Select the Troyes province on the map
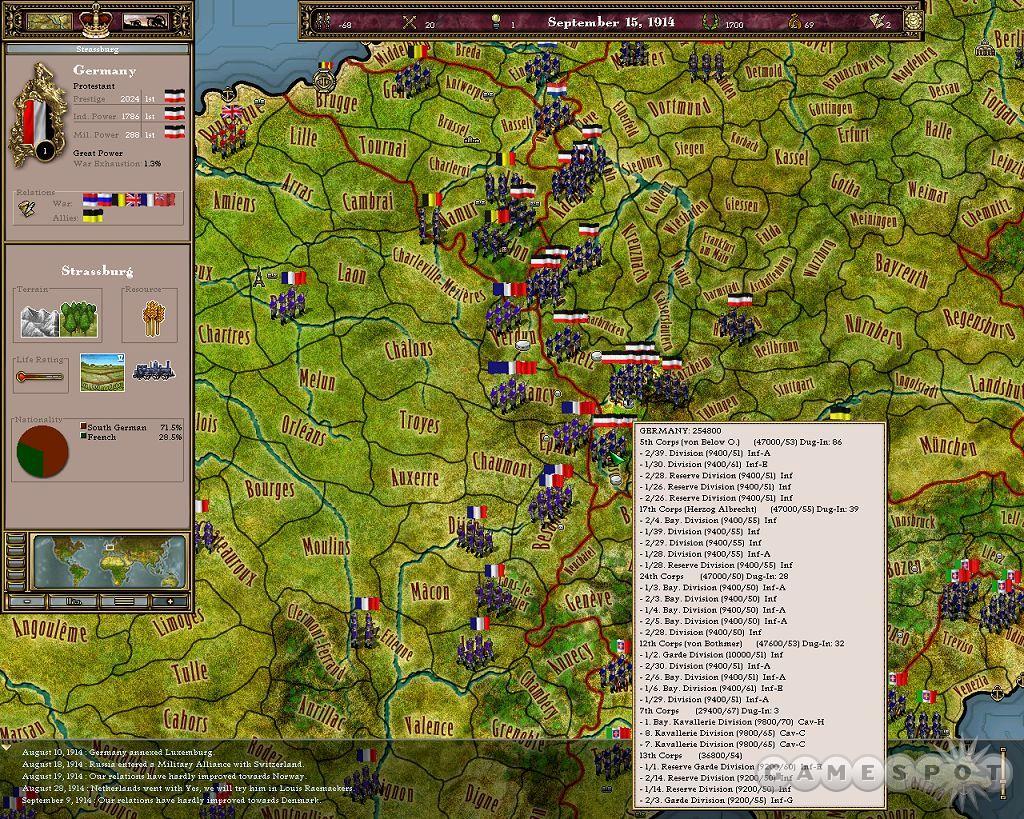Viewport: 1024px width, 819px height. pyautogui.click(x=419, y=421)
